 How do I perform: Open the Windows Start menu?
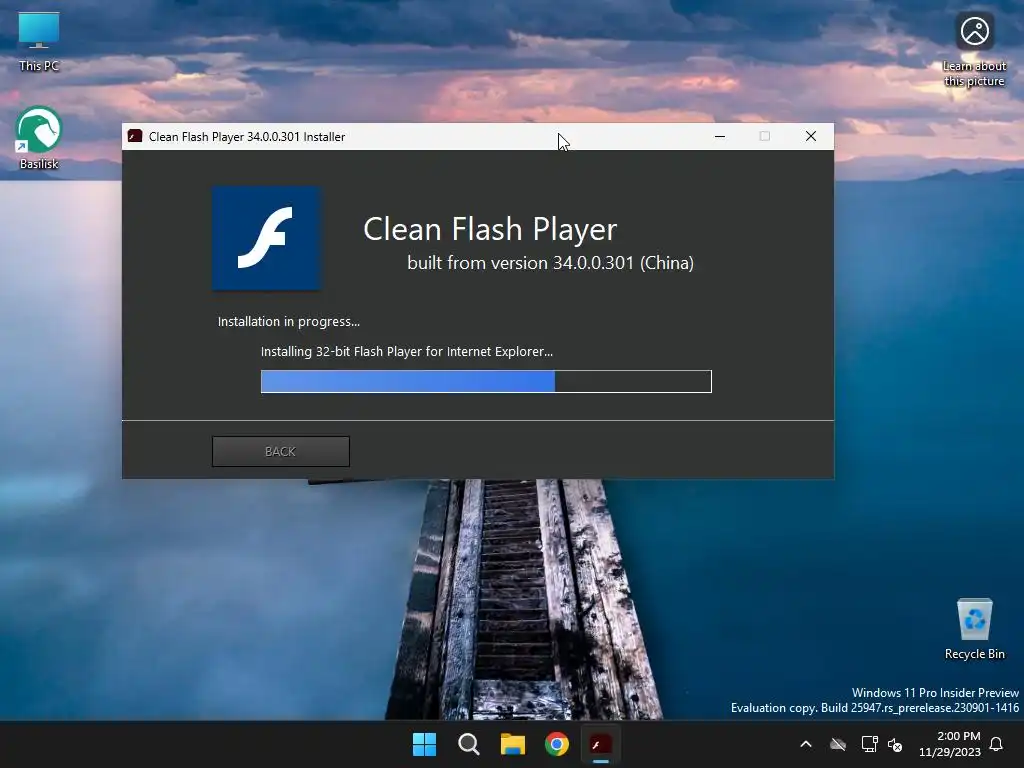424,744
